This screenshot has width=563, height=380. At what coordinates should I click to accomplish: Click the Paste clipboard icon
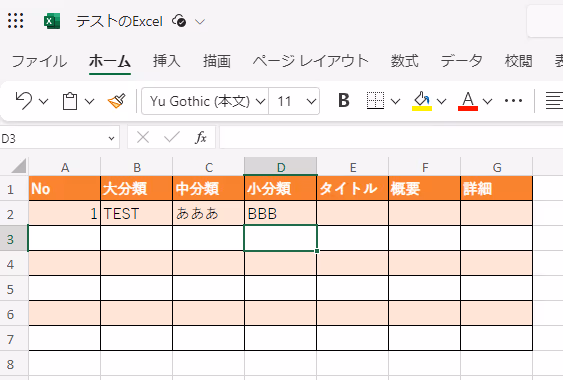(70, 101)
